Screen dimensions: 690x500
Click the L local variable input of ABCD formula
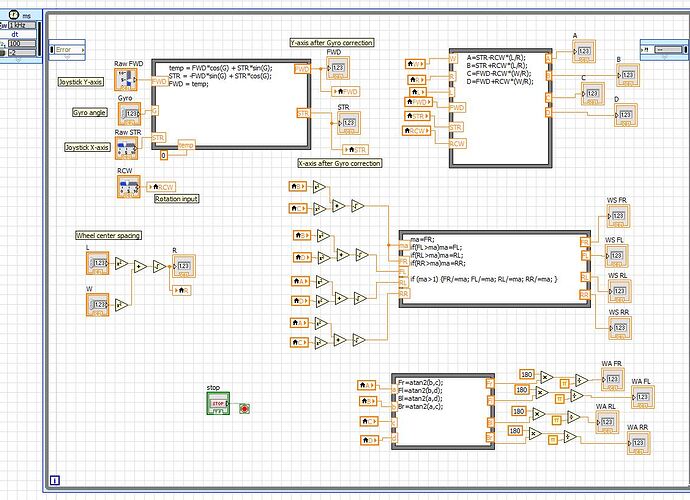point(418,92)
